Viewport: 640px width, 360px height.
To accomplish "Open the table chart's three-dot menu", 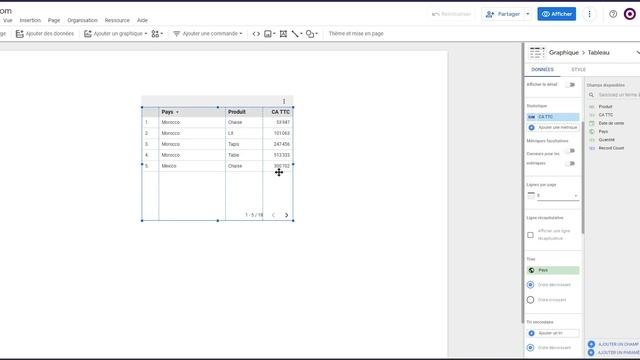I will (284, 101).
